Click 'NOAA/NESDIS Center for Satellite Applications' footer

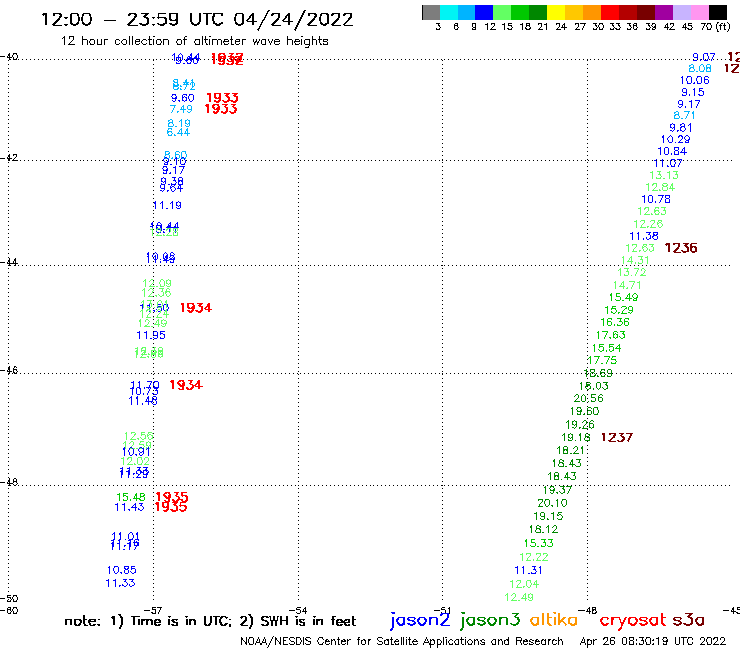click(x=362, y=641)
